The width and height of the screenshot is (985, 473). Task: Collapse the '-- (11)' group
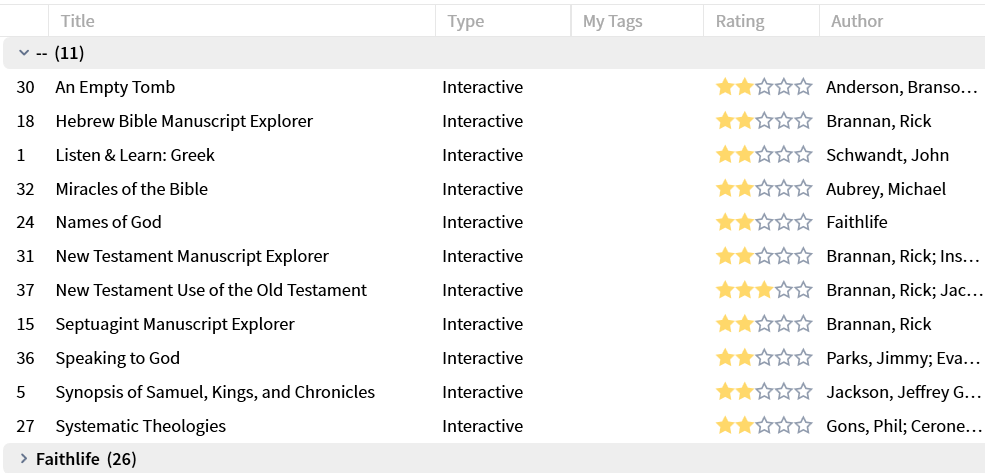point(24,53)
